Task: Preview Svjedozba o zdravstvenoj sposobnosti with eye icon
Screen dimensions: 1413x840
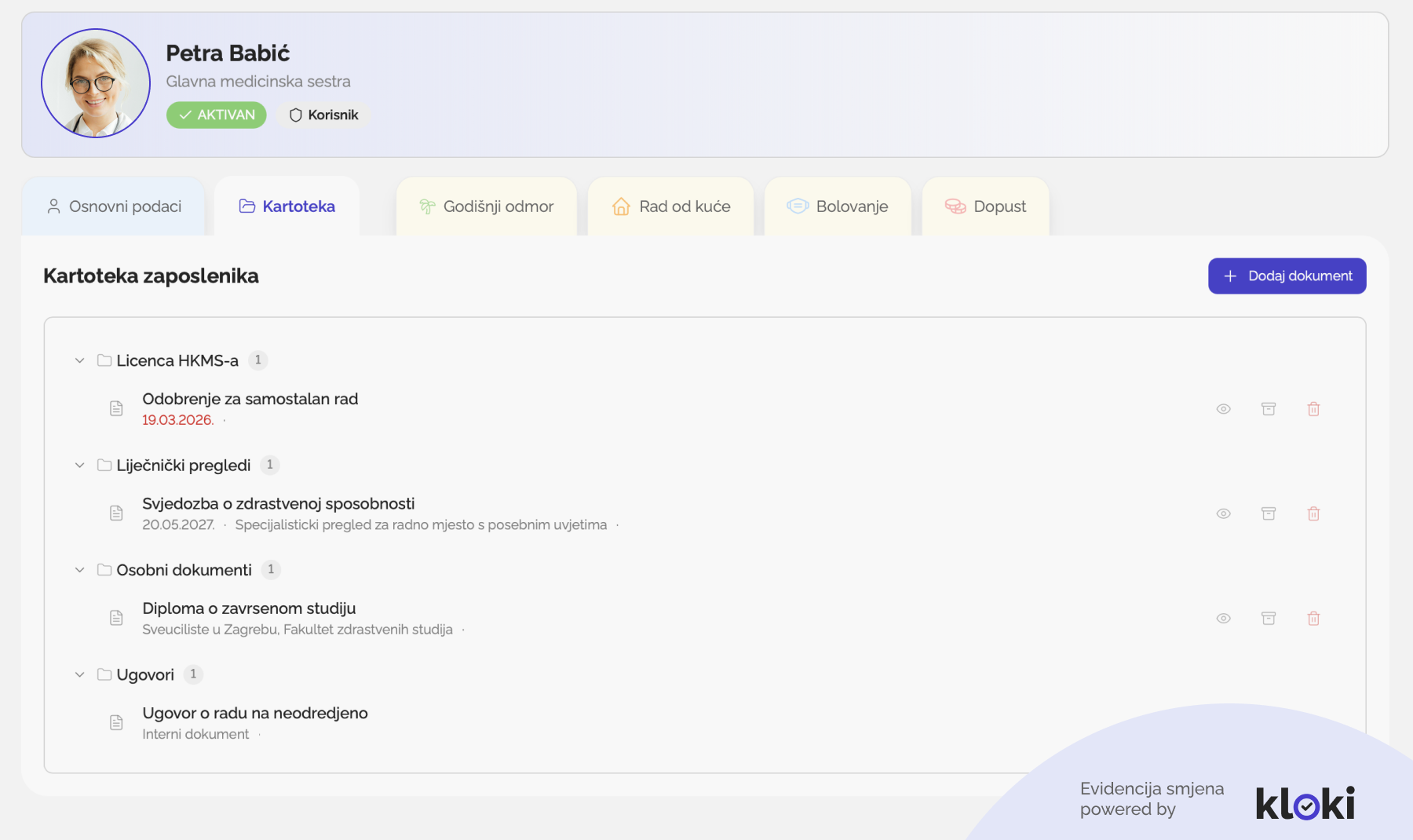Action: (1223, 513)
